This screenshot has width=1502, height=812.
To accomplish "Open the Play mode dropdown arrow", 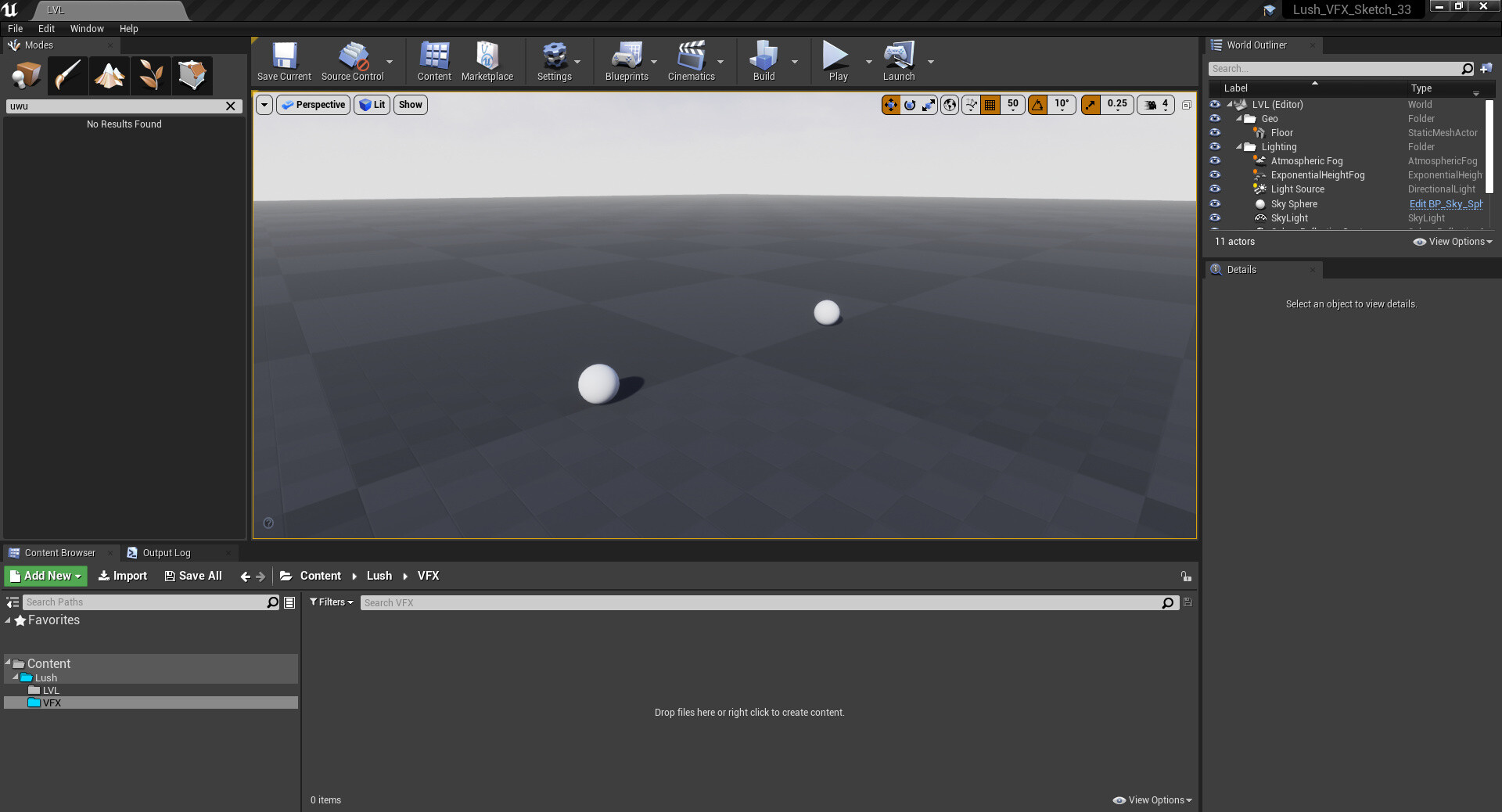I will (868, 60).
